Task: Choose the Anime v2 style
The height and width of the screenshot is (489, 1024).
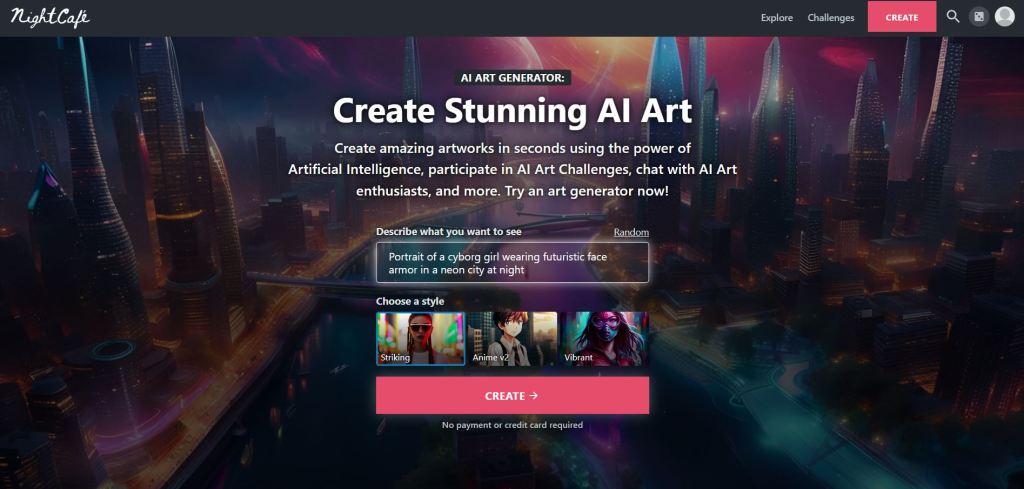Action: pos(513,338)
